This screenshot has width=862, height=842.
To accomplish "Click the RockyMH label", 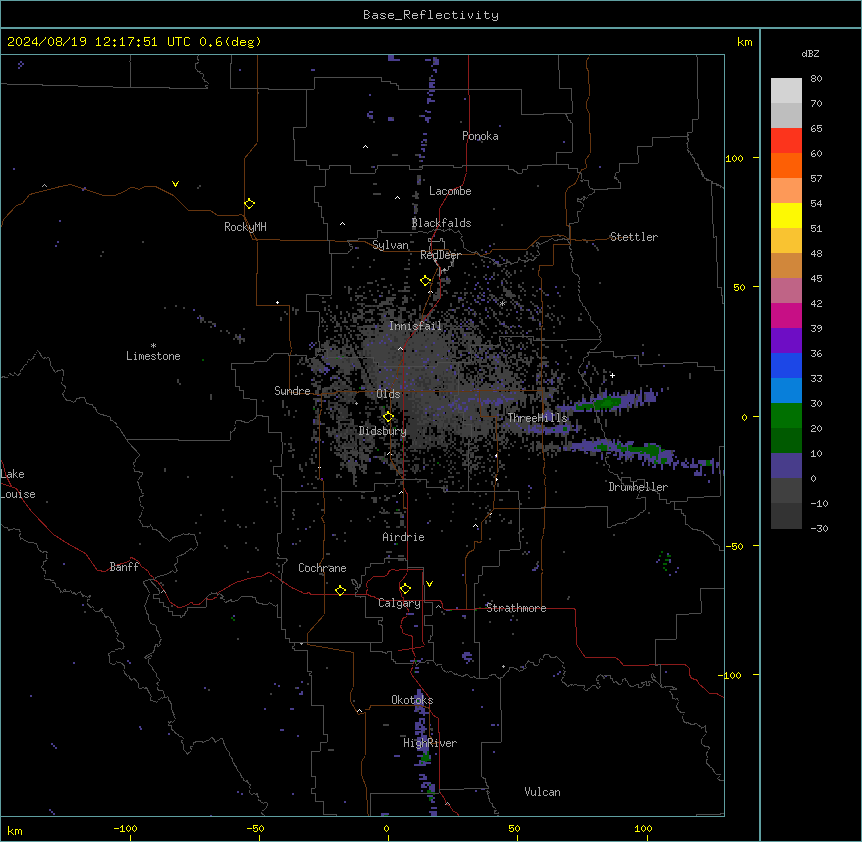I will click(245, 227).
